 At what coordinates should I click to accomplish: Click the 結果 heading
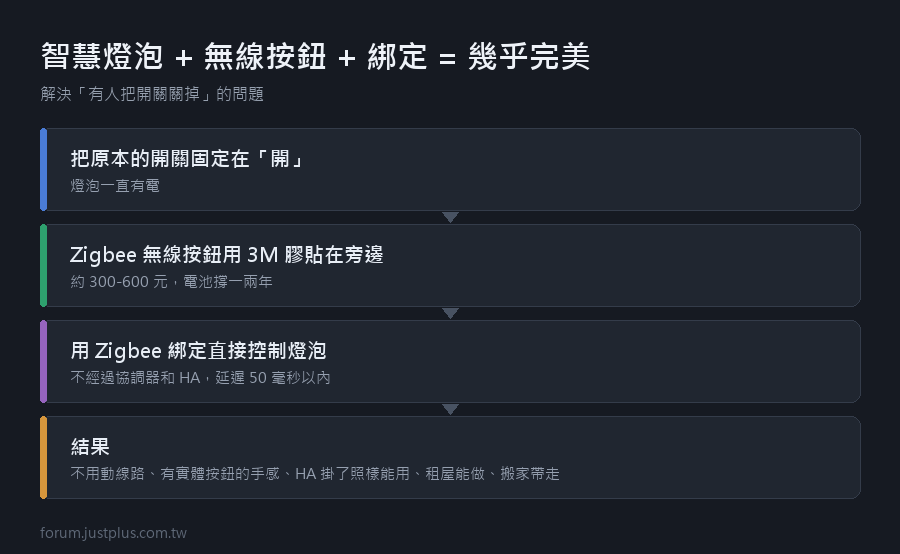[90, 446]
